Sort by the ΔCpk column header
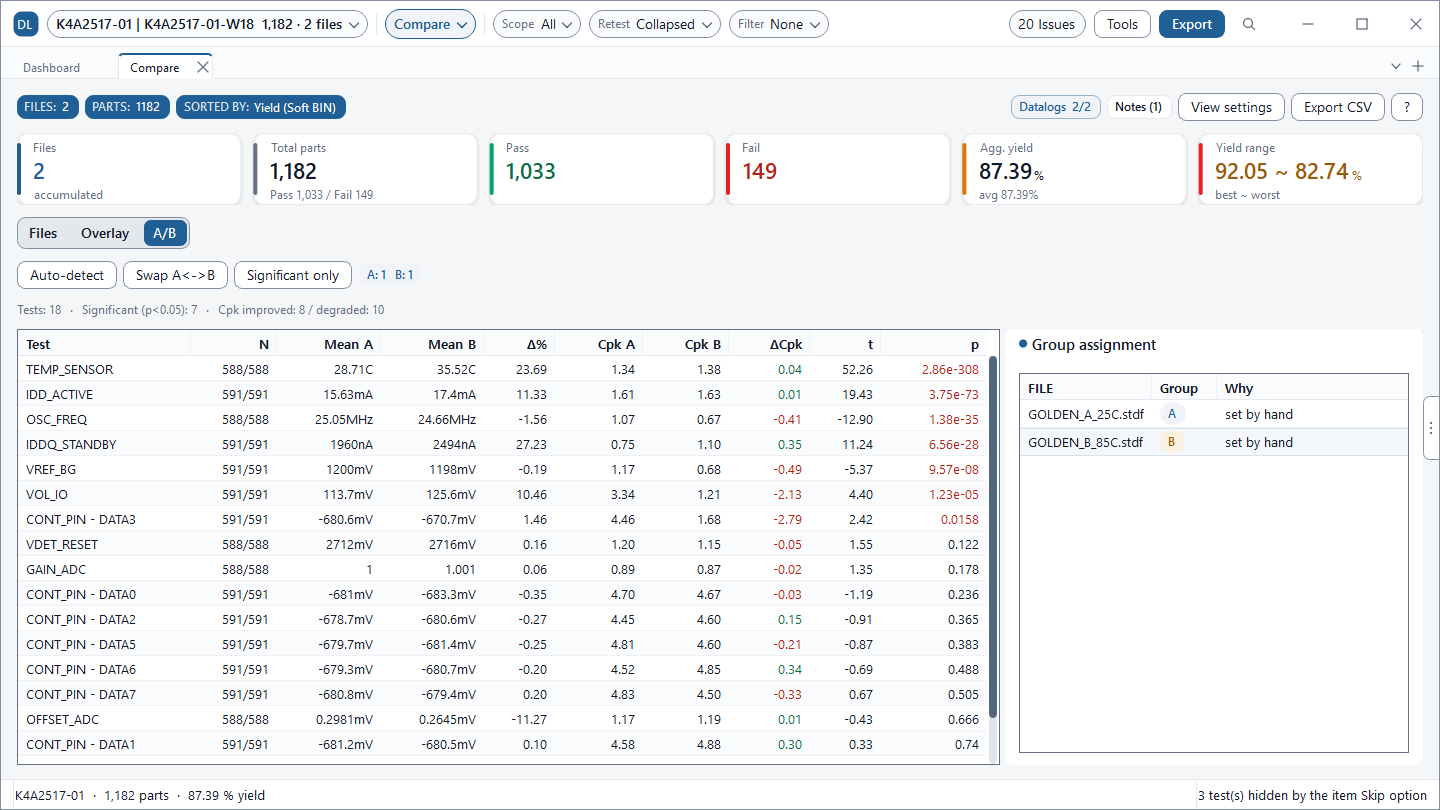The height and width of the screenshot is (810, 1440). point(769,344)
